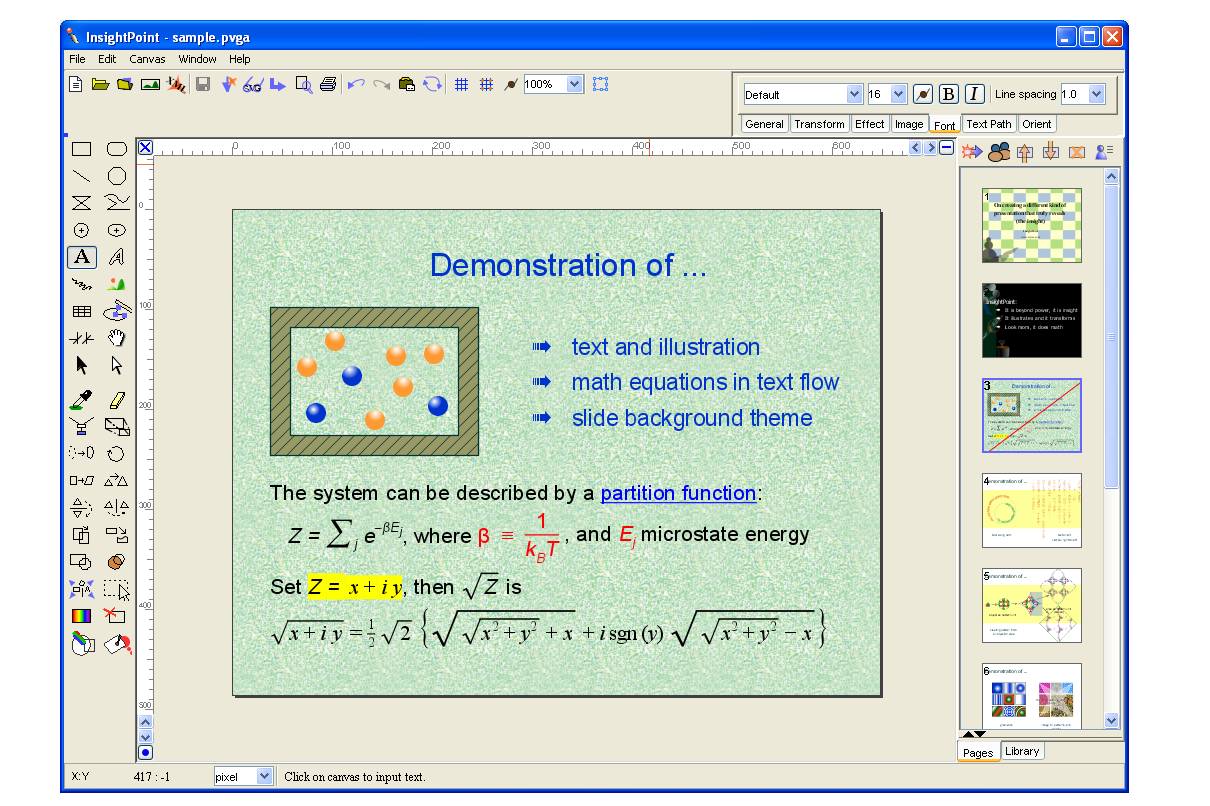Viewport: 1210px width, 806px height.
Task: Select the table insert tool
Action: pos(82,312)
